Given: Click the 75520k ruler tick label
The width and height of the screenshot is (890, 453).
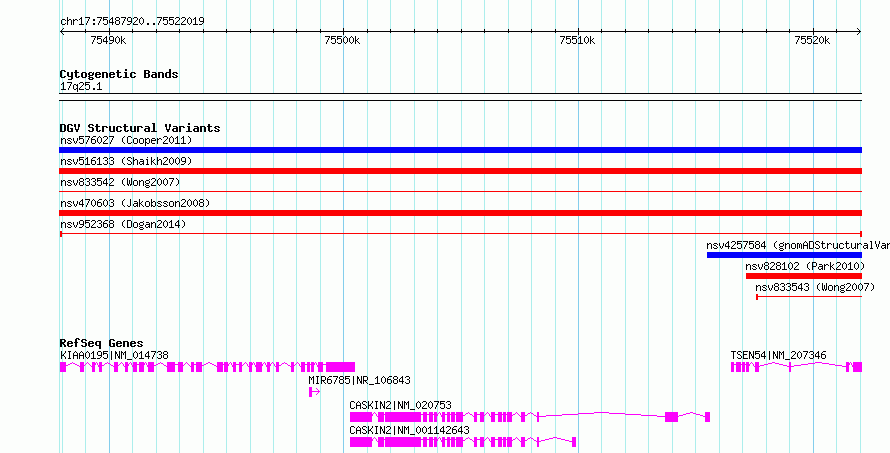Looking at the screenshot, I should point(812,40).
